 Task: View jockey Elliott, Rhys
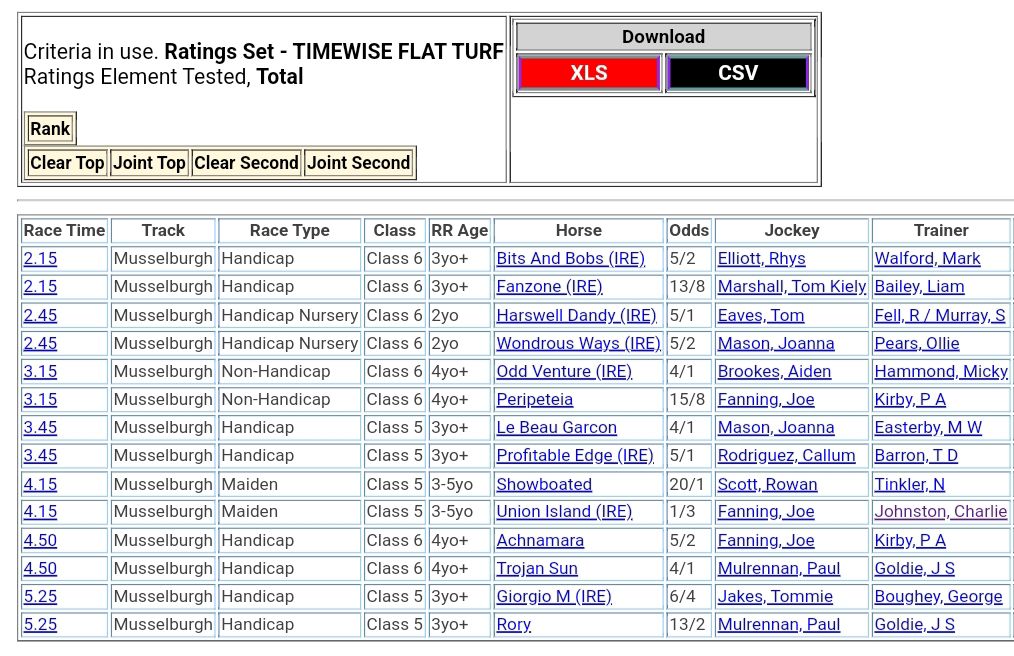(x=761, y=259)
